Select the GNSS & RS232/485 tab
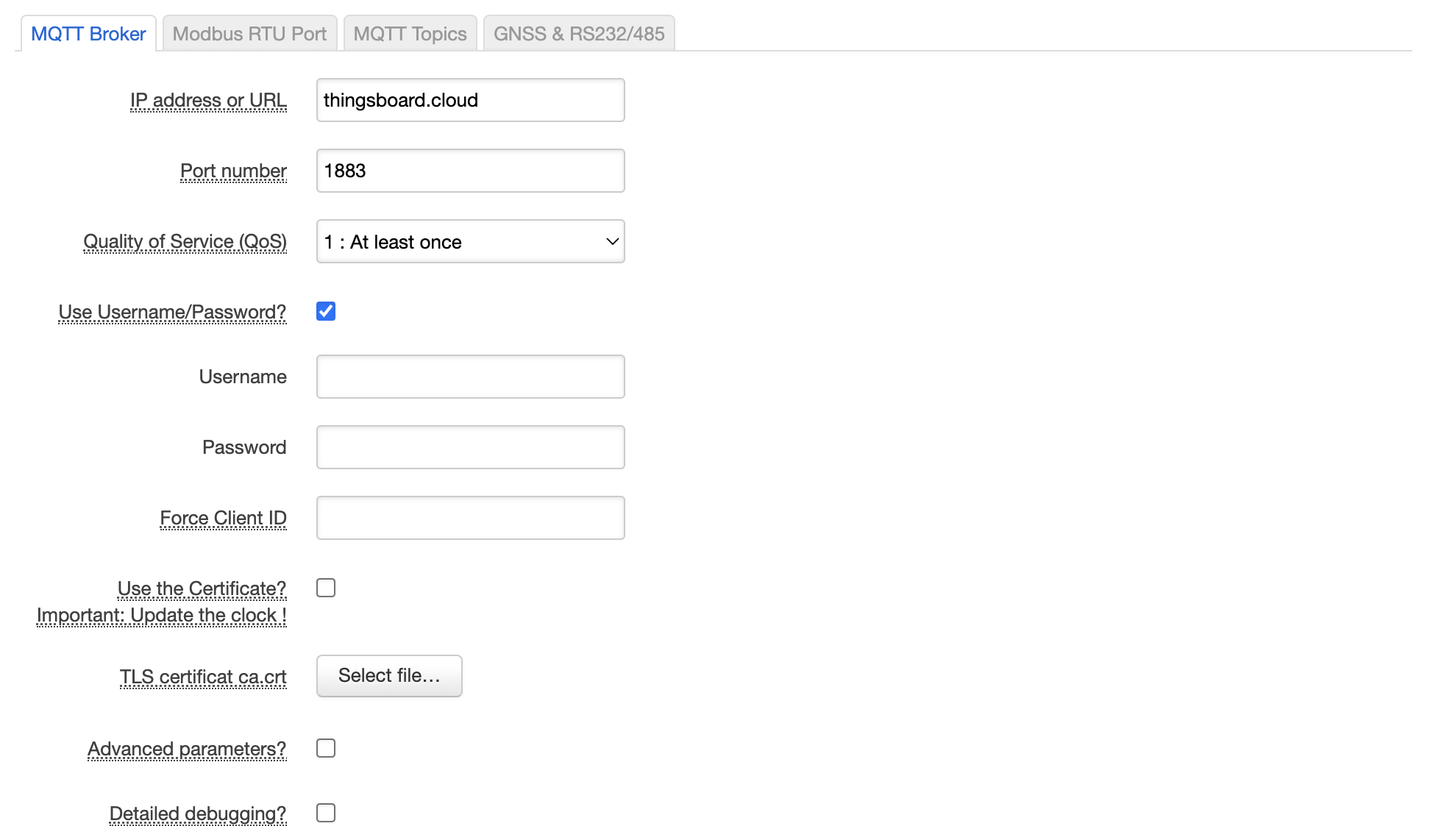 579,34
